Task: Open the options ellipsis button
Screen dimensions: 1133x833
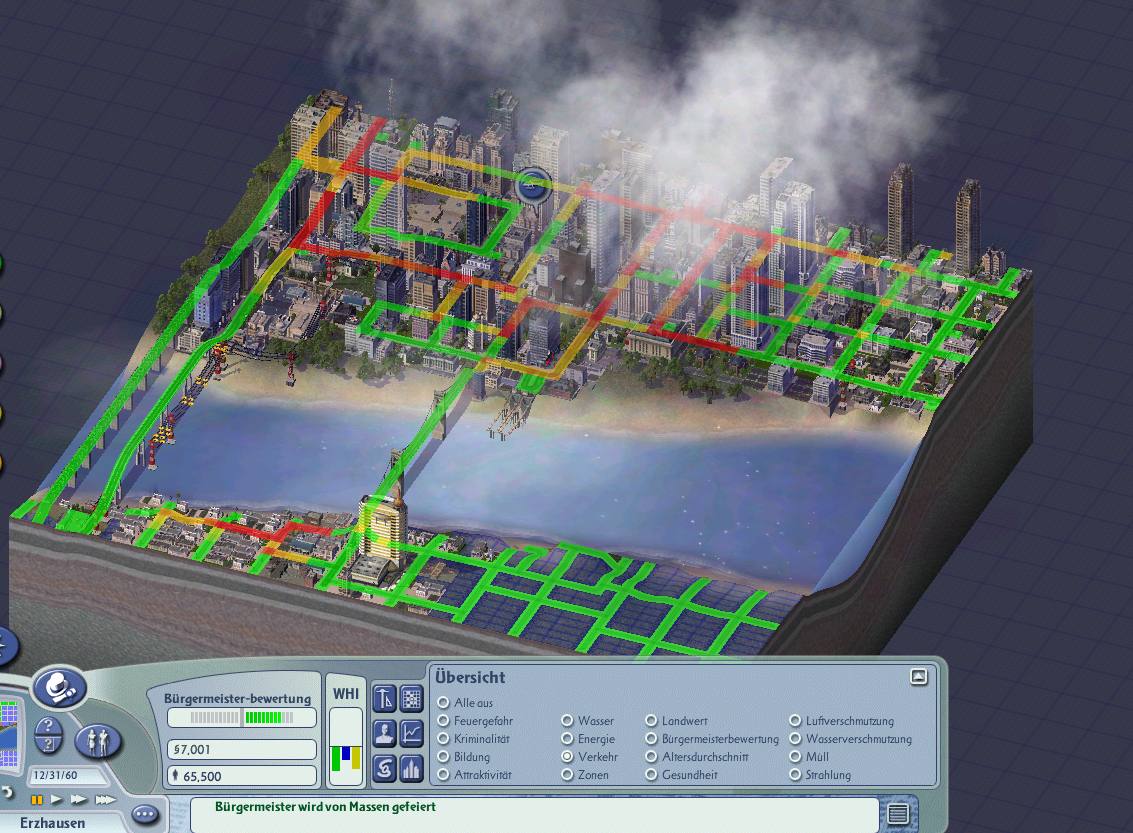Action: coord(145,815)
